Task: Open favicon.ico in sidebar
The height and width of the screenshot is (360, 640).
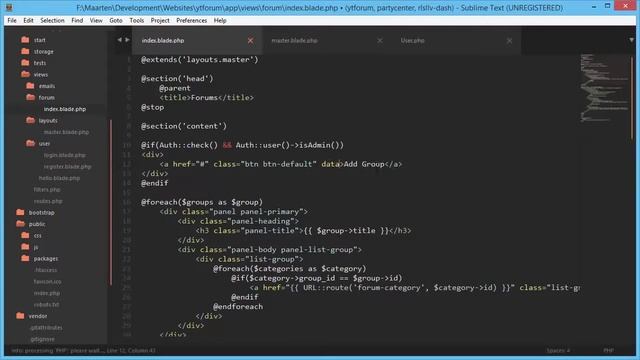Action: coord(47,281)
